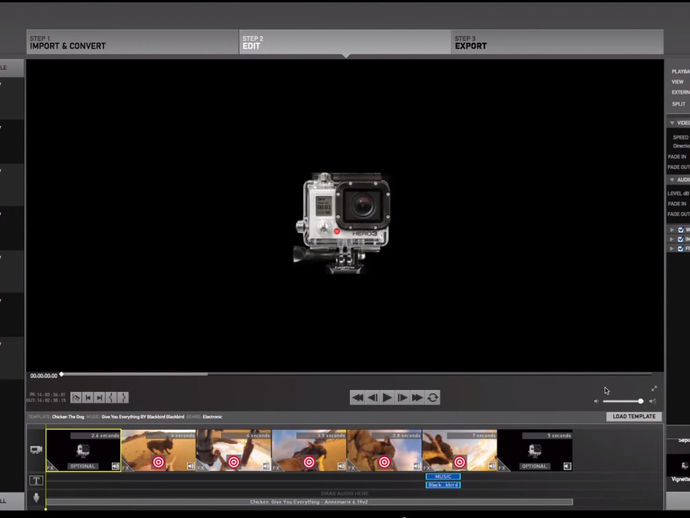Jump to previous edit point
This screenshot has height=518, width=690.
tap(88, 398)
